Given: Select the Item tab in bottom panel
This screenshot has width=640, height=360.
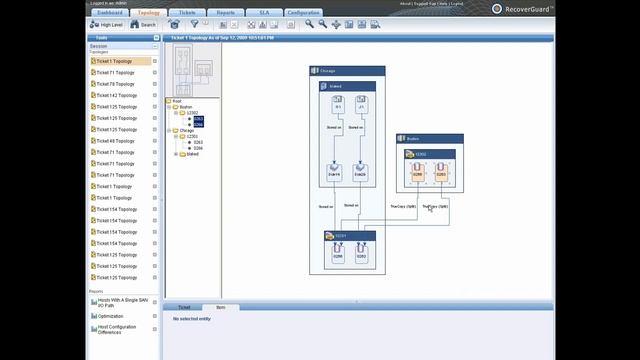Looking at the screenshot, I should coord(221,307).
